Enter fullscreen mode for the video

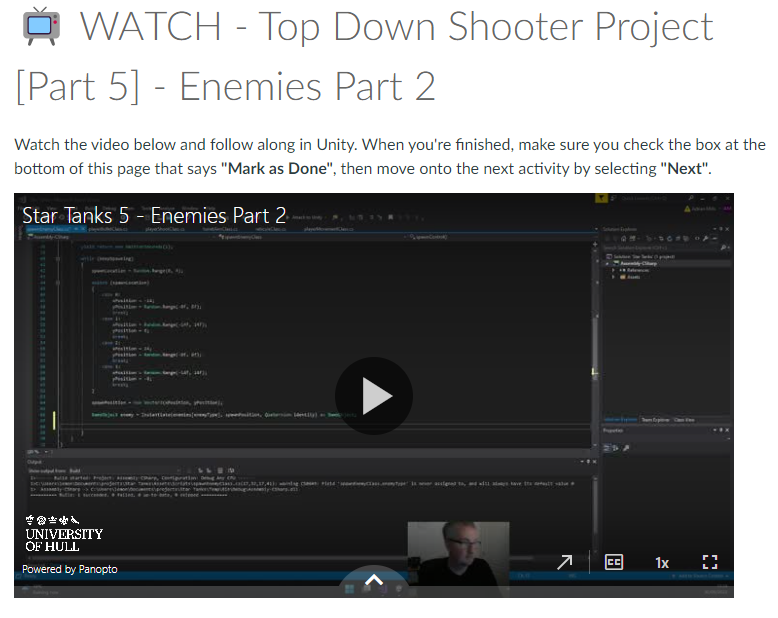(x=710, y=563)
